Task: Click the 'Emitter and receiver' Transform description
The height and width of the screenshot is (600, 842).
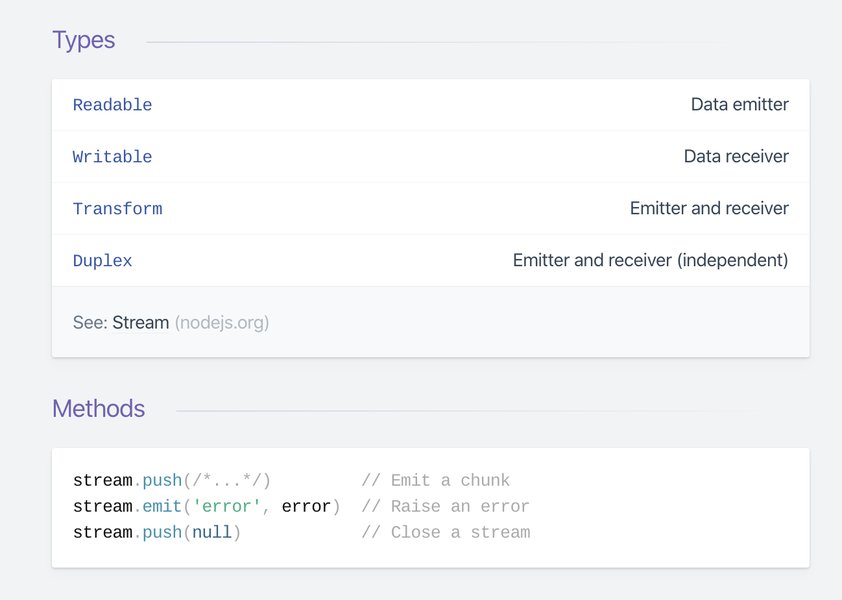Action: click(709, 208)
